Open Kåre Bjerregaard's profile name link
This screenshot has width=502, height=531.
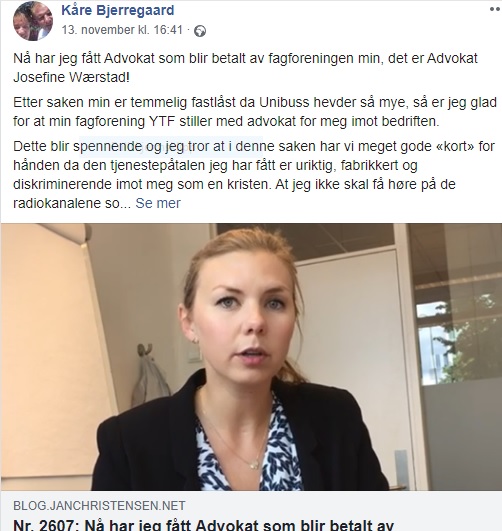(118, 10)
